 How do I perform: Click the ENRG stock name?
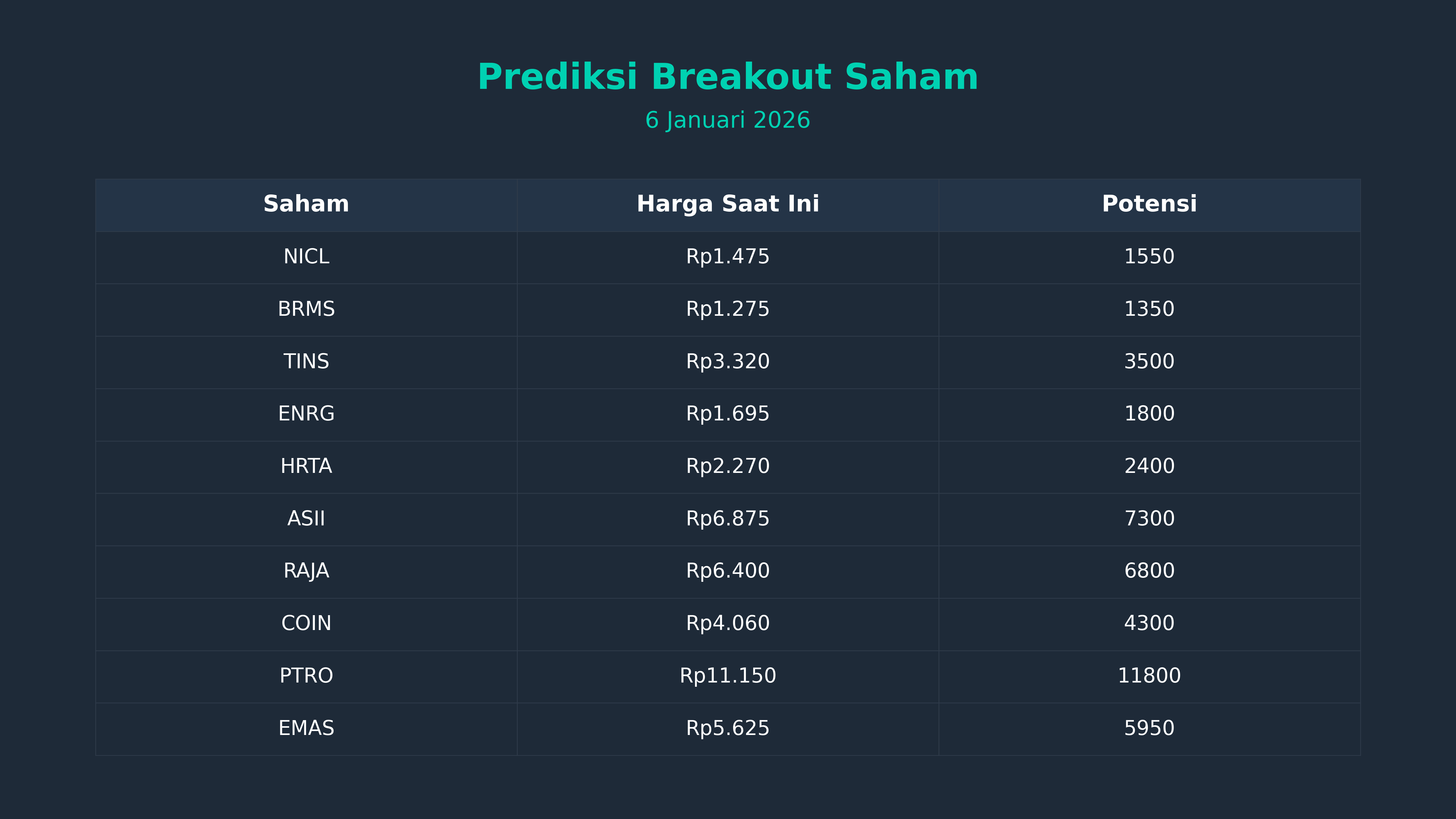306,414
